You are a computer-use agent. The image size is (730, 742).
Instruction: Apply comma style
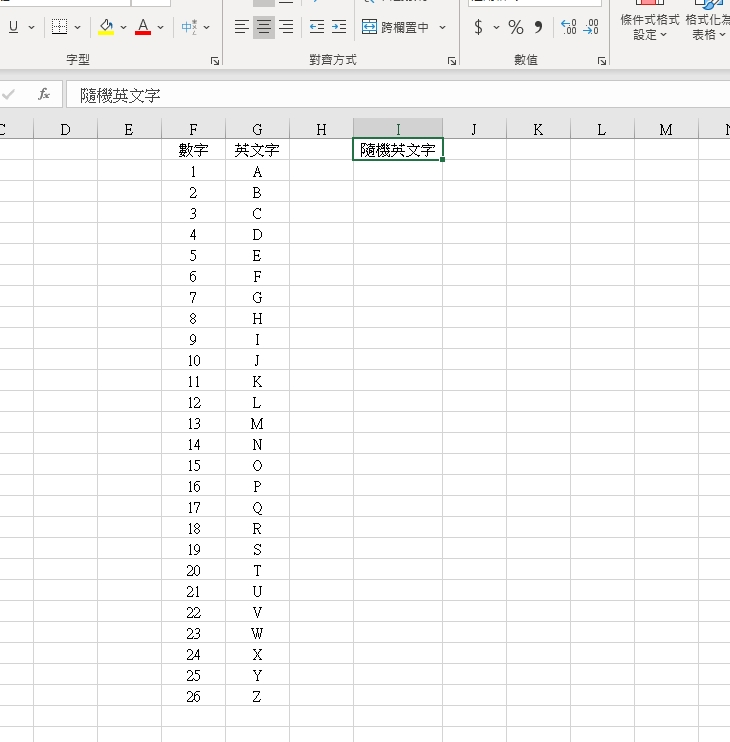[538, 27]
